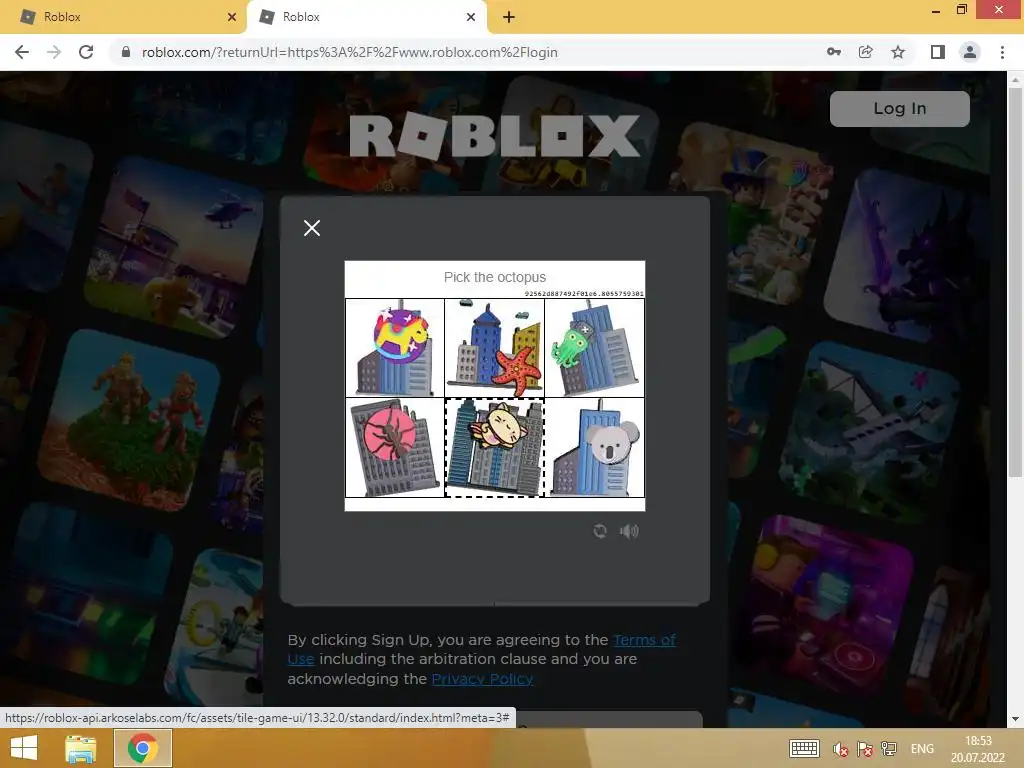Click the Log In button

tap(899, 108)
